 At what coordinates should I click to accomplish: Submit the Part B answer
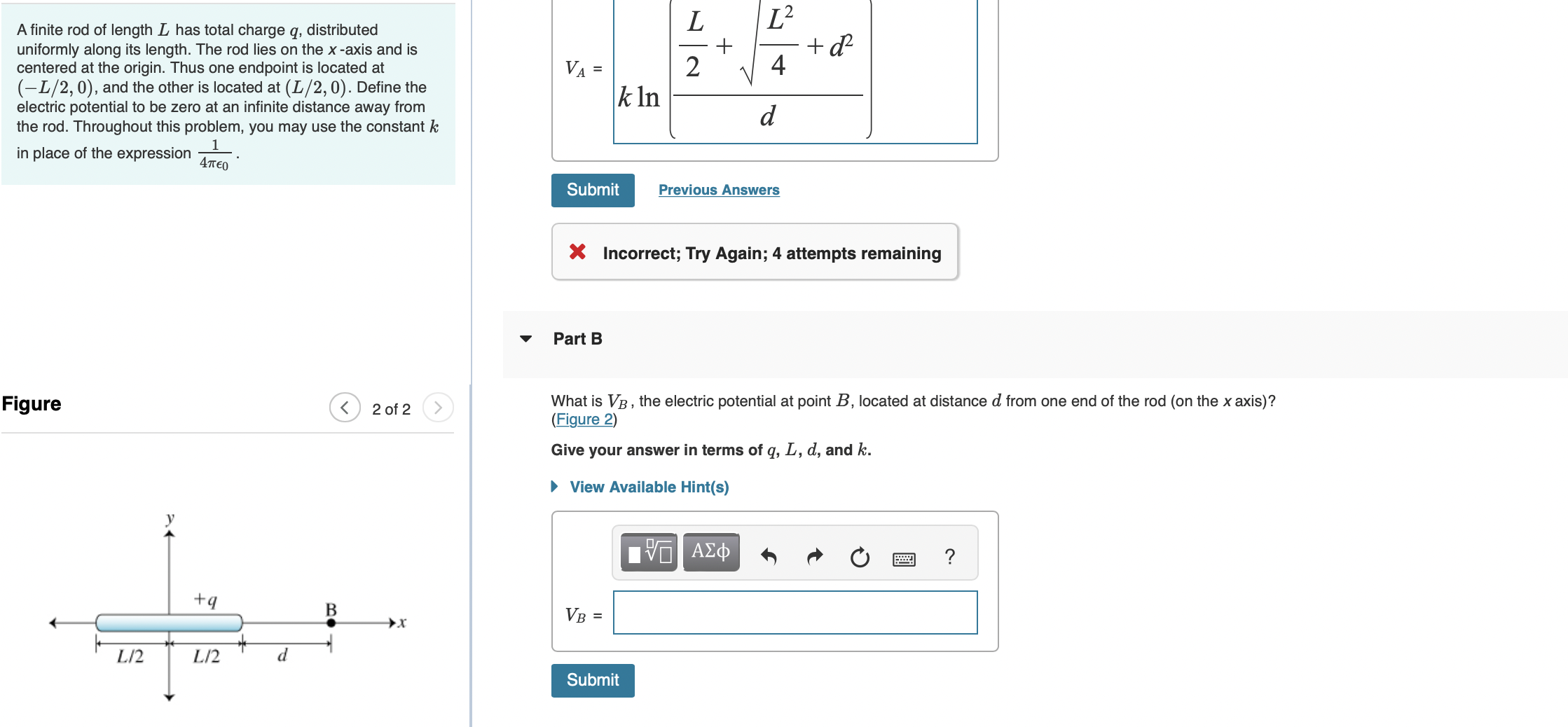592,679
